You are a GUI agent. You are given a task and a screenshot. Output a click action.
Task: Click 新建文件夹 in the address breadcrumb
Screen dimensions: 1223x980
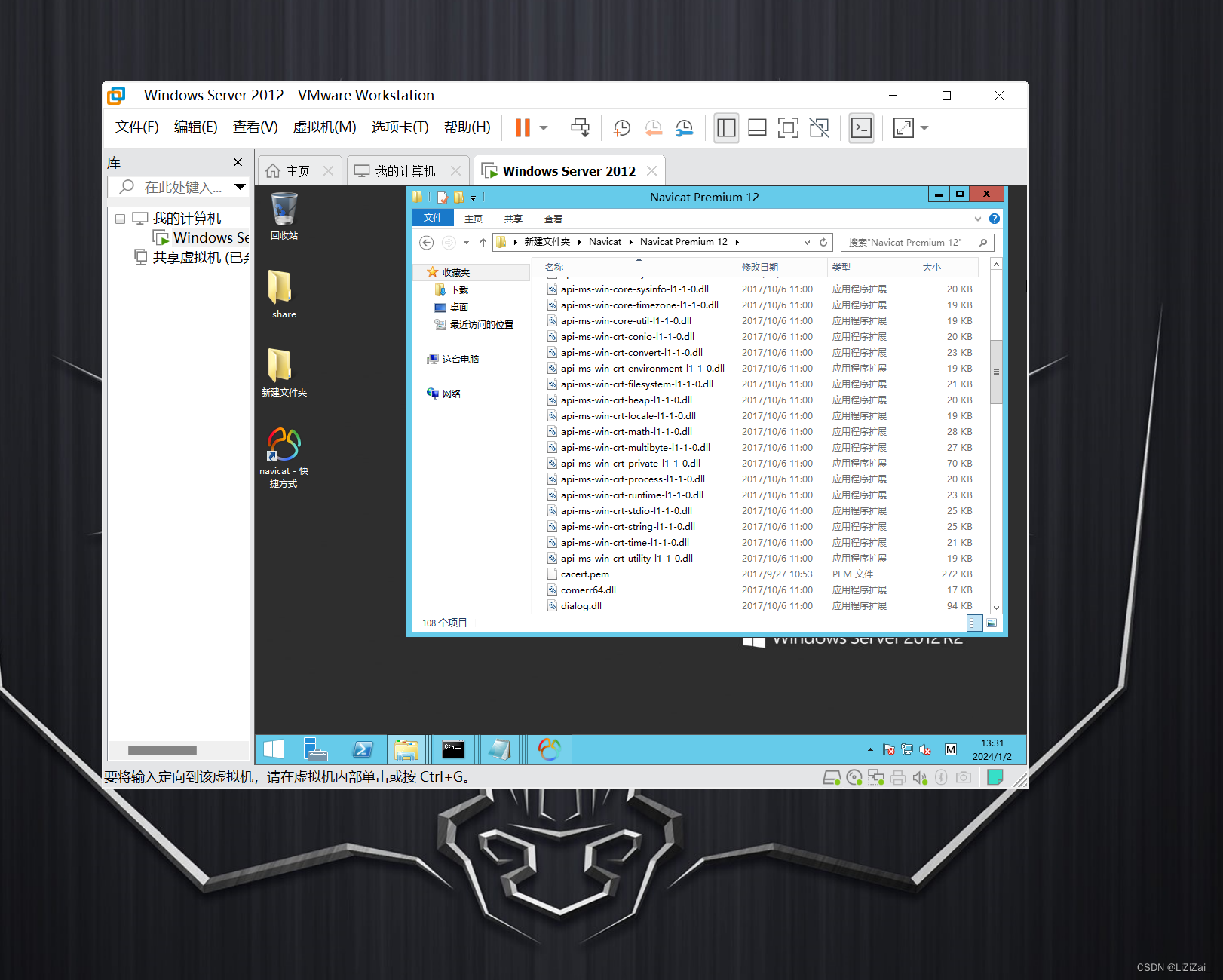pos(547,242)
